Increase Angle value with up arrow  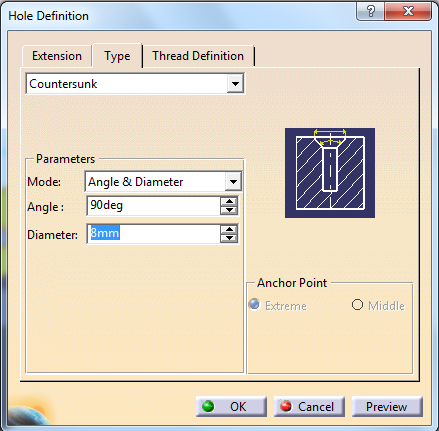coord(229,202)
